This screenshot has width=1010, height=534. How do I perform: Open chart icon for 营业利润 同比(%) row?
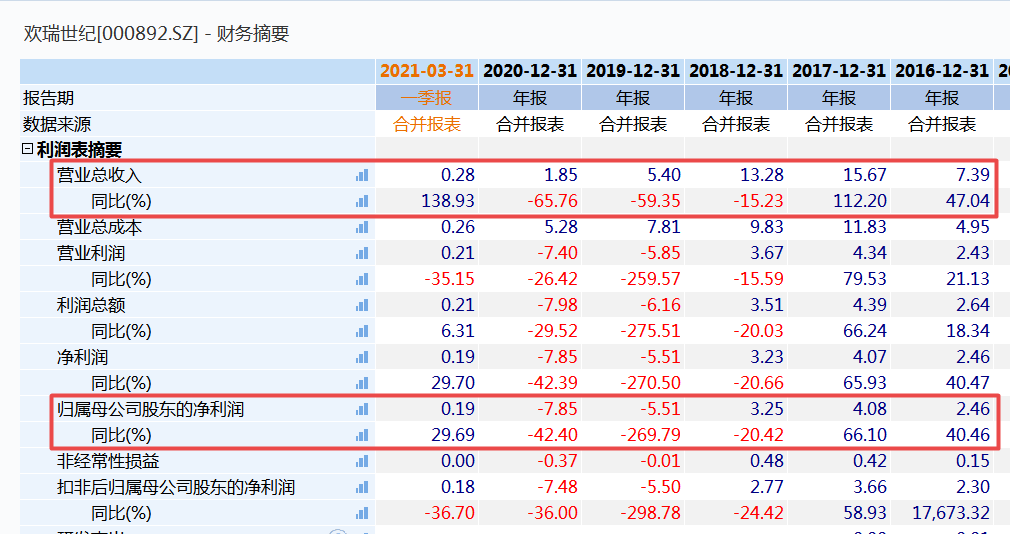(x=362, y=279)
